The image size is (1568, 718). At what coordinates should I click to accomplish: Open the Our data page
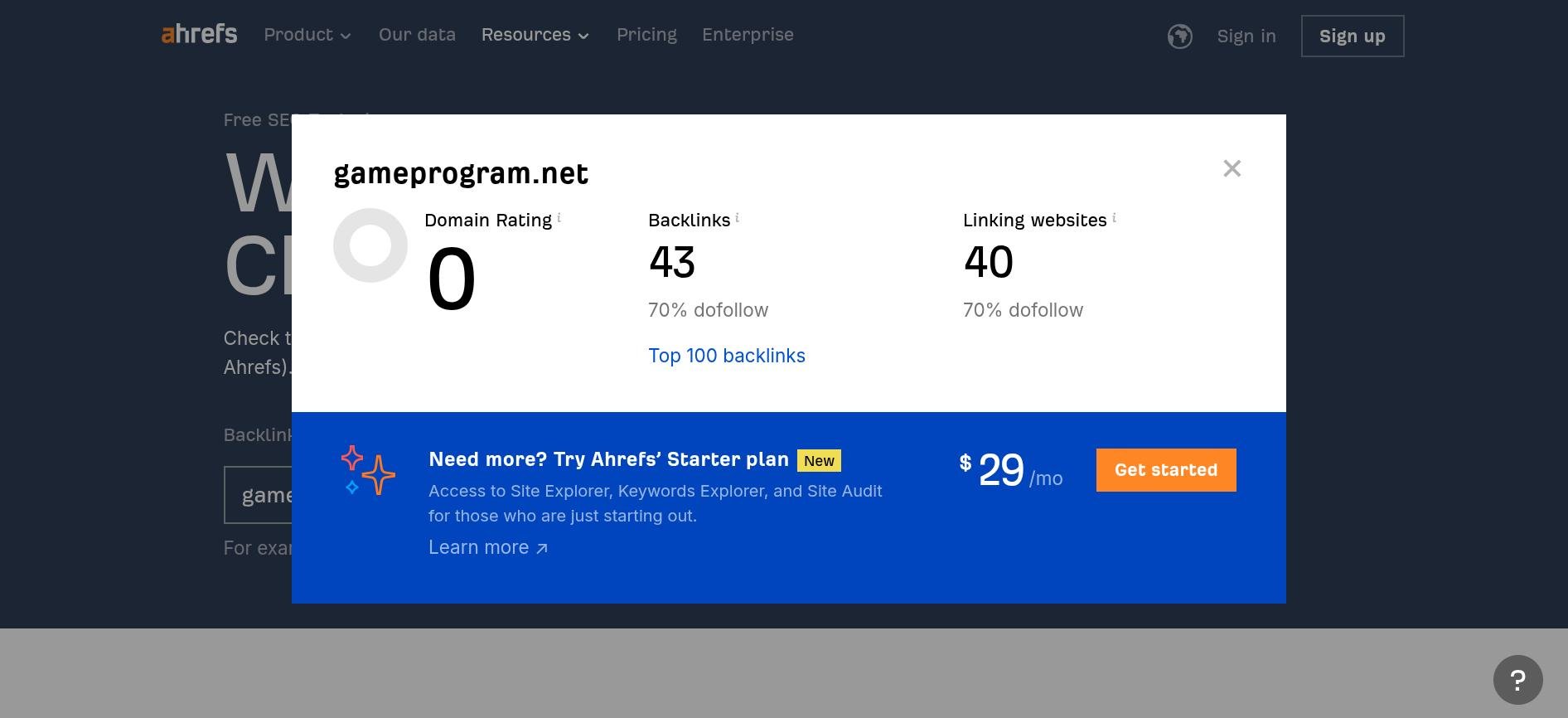tap(417, 35)
